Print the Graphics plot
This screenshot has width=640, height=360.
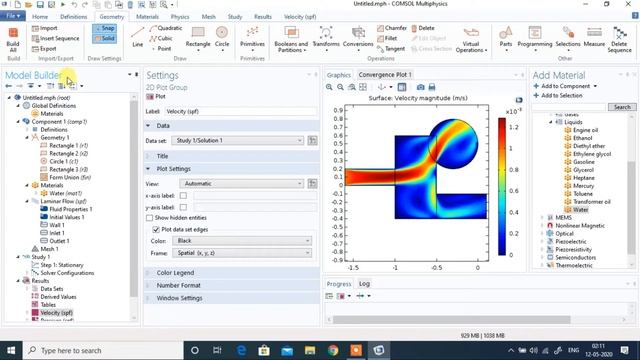coord(432,87)
